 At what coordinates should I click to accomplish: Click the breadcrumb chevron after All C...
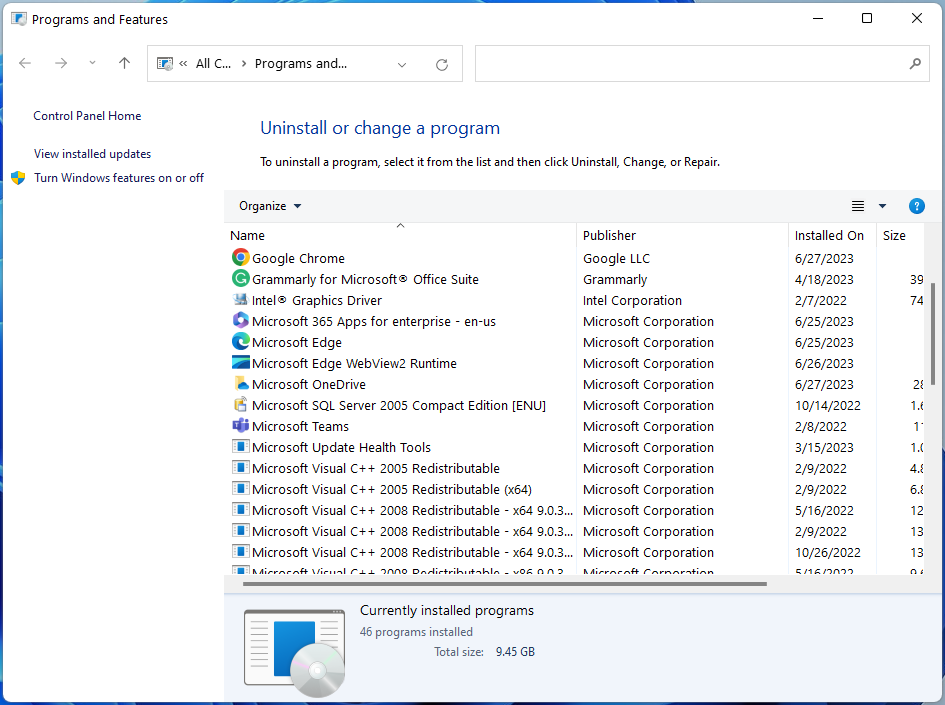coord(243,63)
